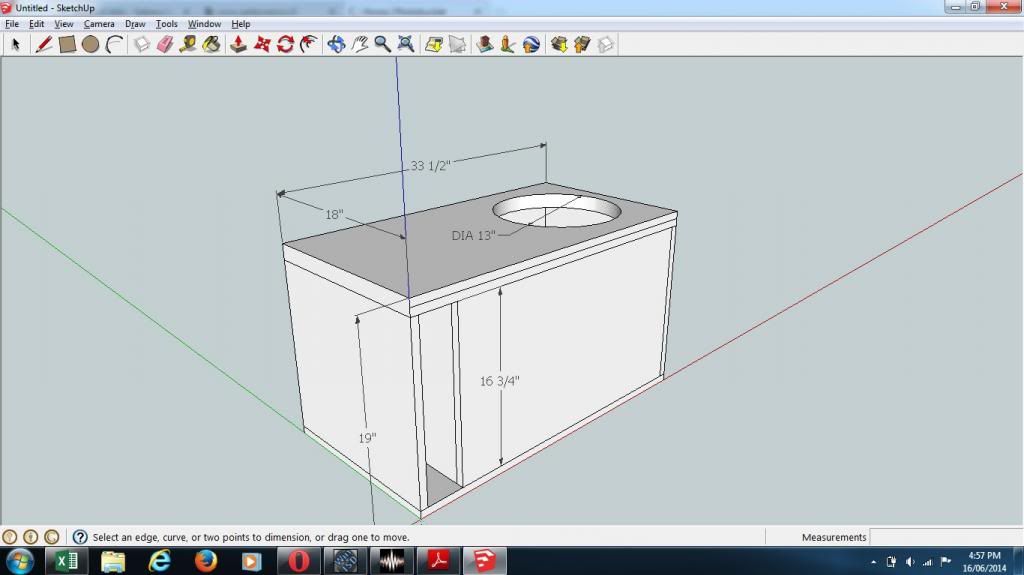Image resolution: width=1024 pixels, height=575 pixels.
Task: Open the View menu
Action: tap(63, 24)
